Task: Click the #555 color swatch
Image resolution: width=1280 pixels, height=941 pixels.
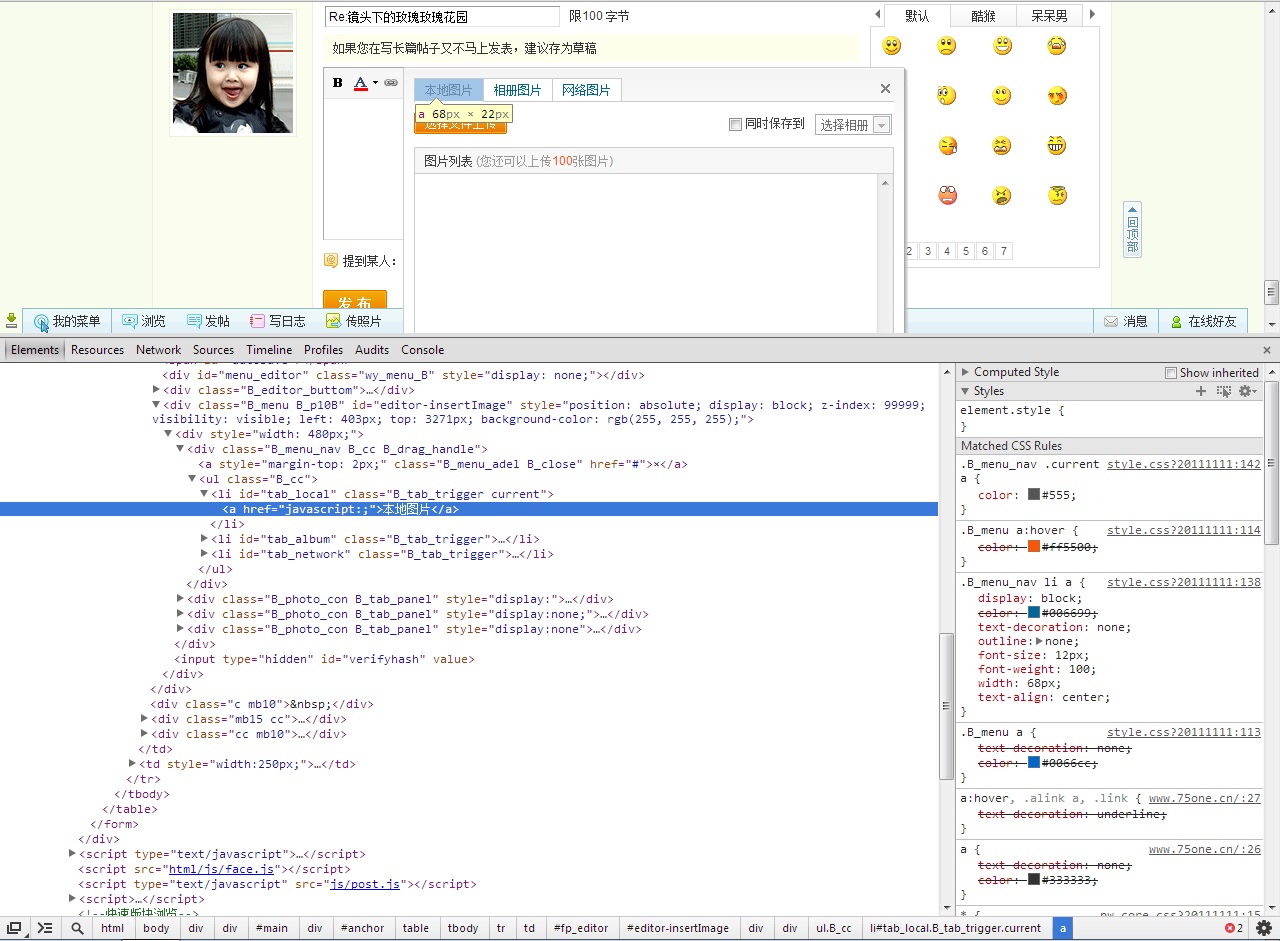Action: pos(1034,495)
